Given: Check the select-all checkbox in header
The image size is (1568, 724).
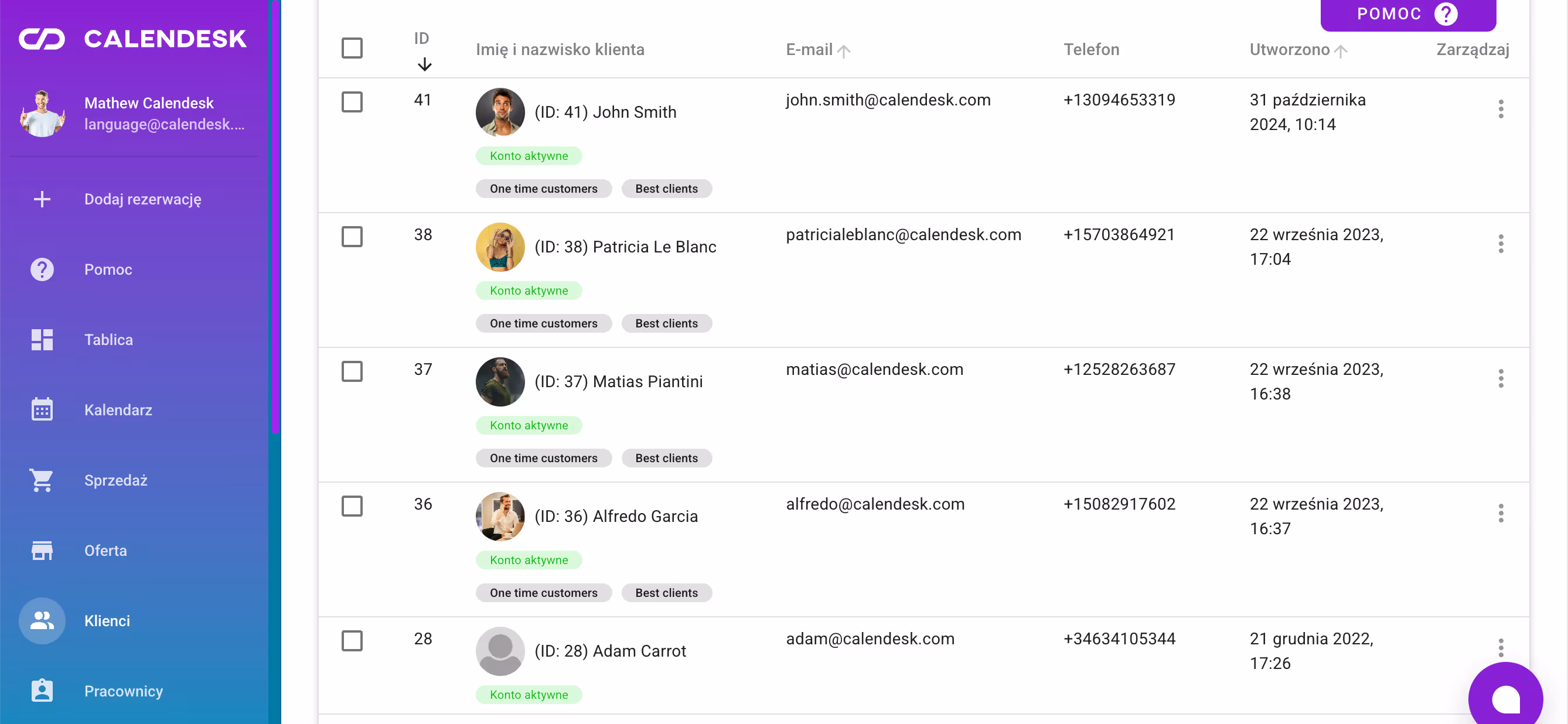Looking at the screenshot, I should click(352, 48).
